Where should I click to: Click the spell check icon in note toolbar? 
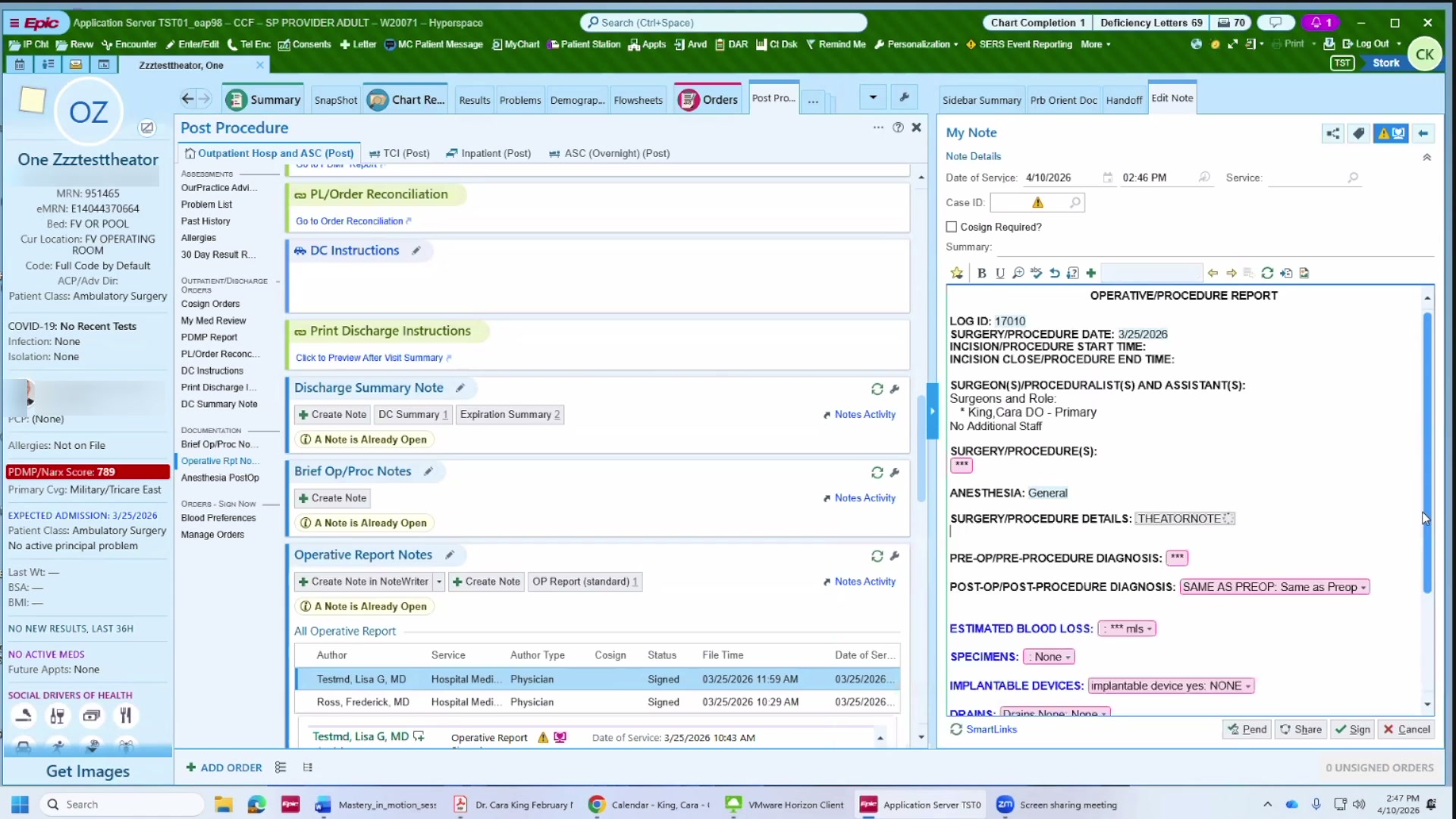[1036, 273]
